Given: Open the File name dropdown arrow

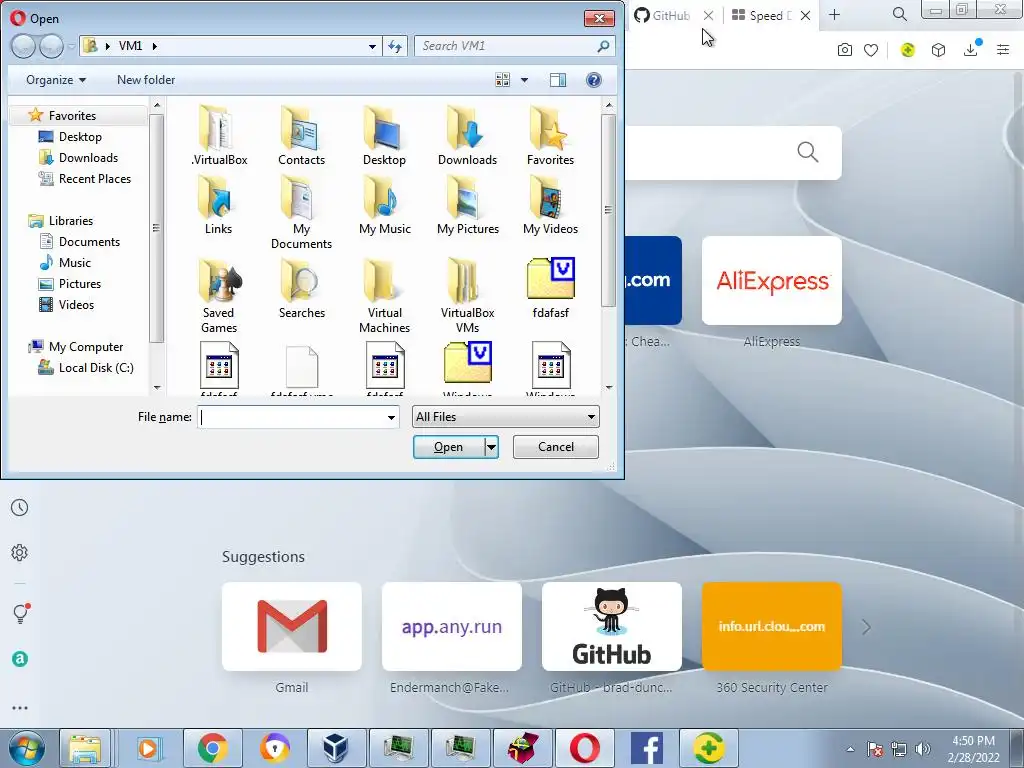Looking at the screenshot, I should coord(391,417).
